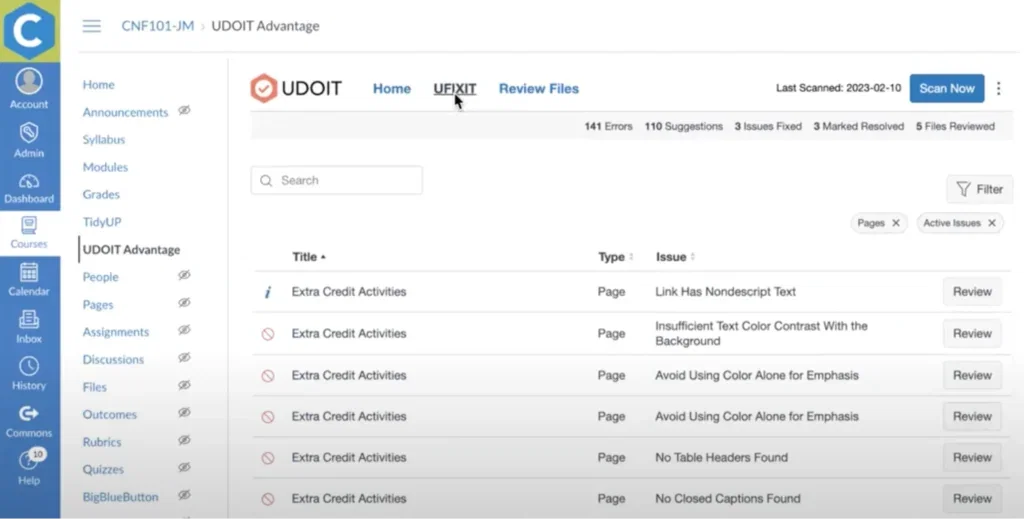Open the three-dot menu beside Scan Now
Image resolution: width=1024 pixels, height=519 pixels.
[x=998, y=88]
